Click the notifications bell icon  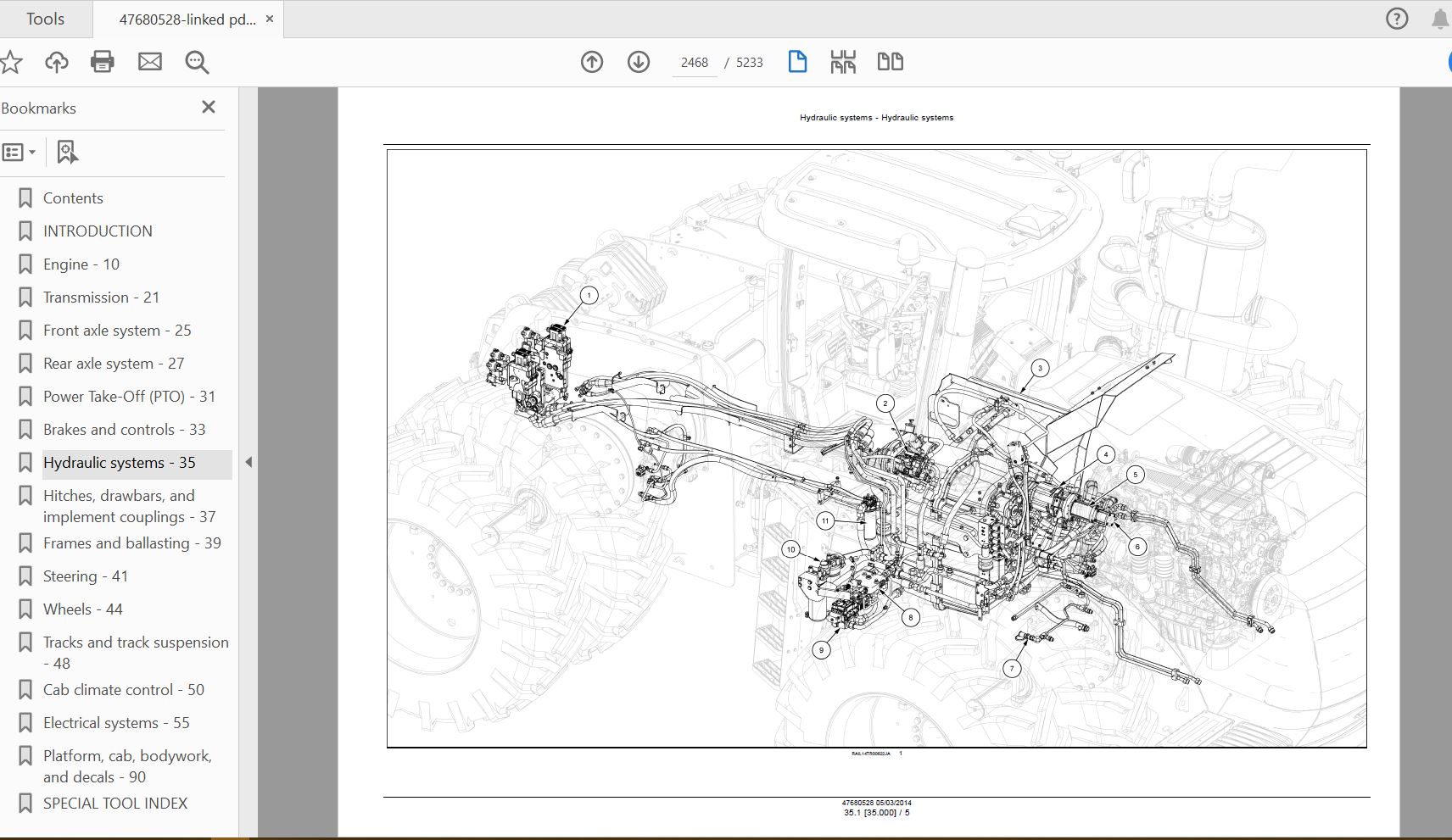click(1439, 19)
